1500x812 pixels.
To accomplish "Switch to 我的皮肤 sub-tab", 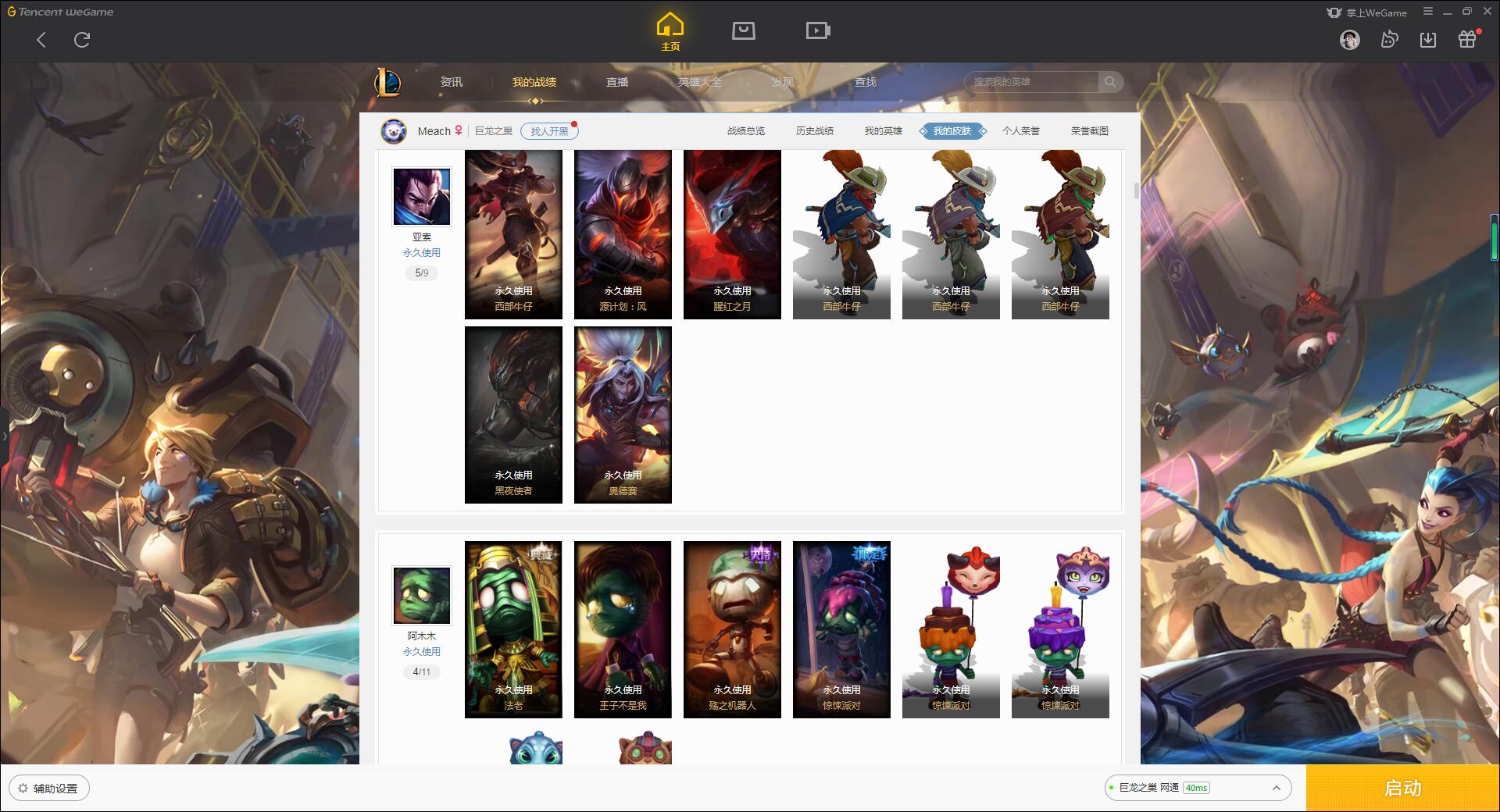I will point(952,131).
